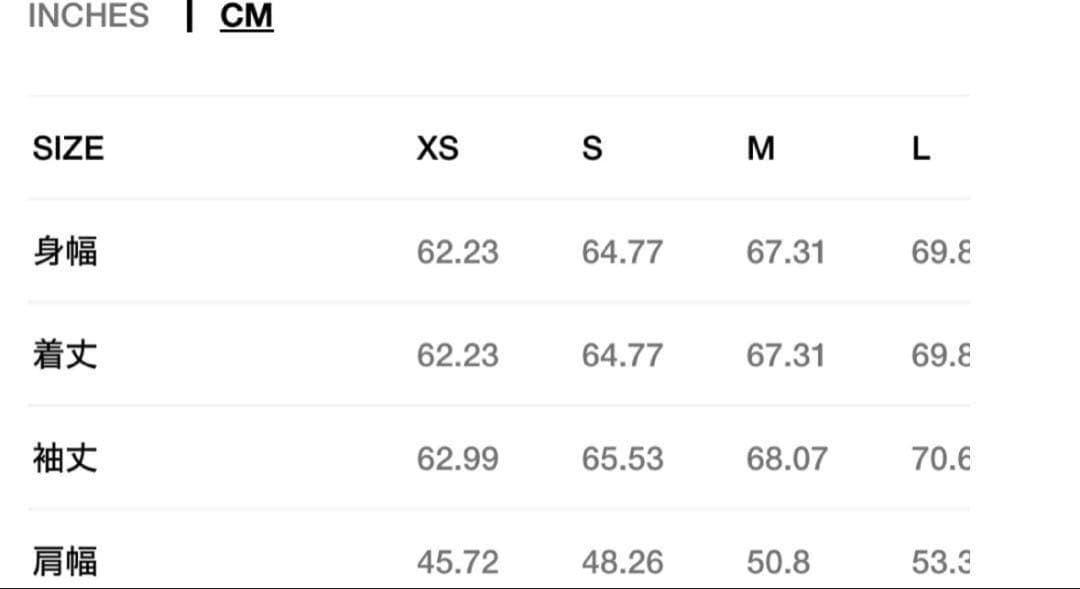Click the 着丈 row label
This screenshot has height=589, width=1080.
(x=65, y=355)
